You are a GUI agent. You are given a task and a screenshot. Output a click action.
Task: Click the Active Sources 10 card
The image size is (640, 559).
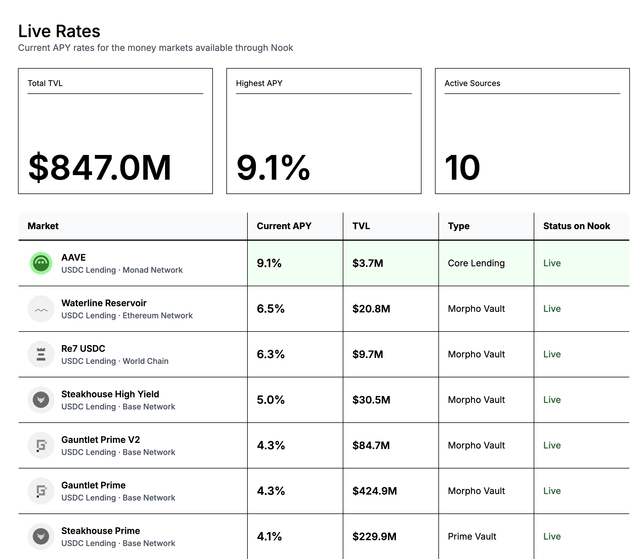[x=532, y=131]
